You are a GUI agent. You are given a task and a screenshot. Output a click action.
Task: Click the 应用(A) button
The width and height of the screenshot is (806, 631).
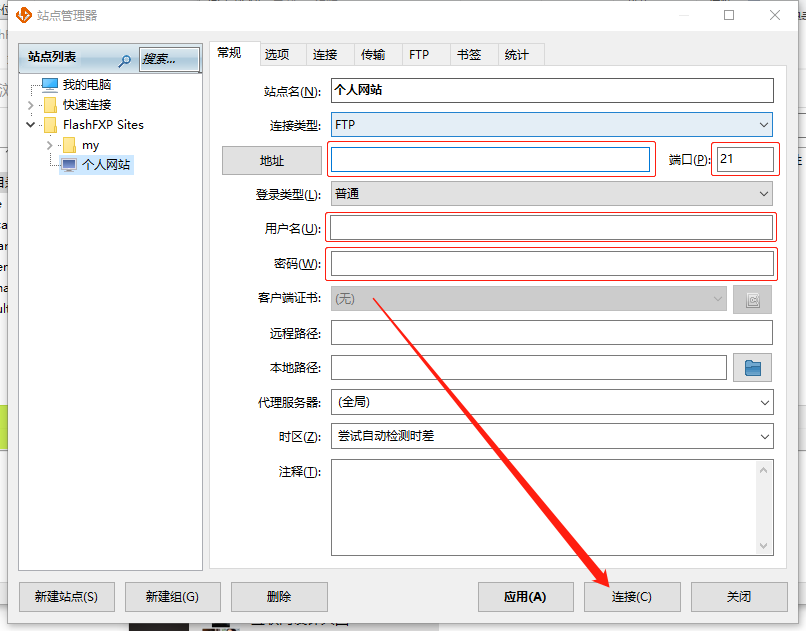(x=525, y=597)
